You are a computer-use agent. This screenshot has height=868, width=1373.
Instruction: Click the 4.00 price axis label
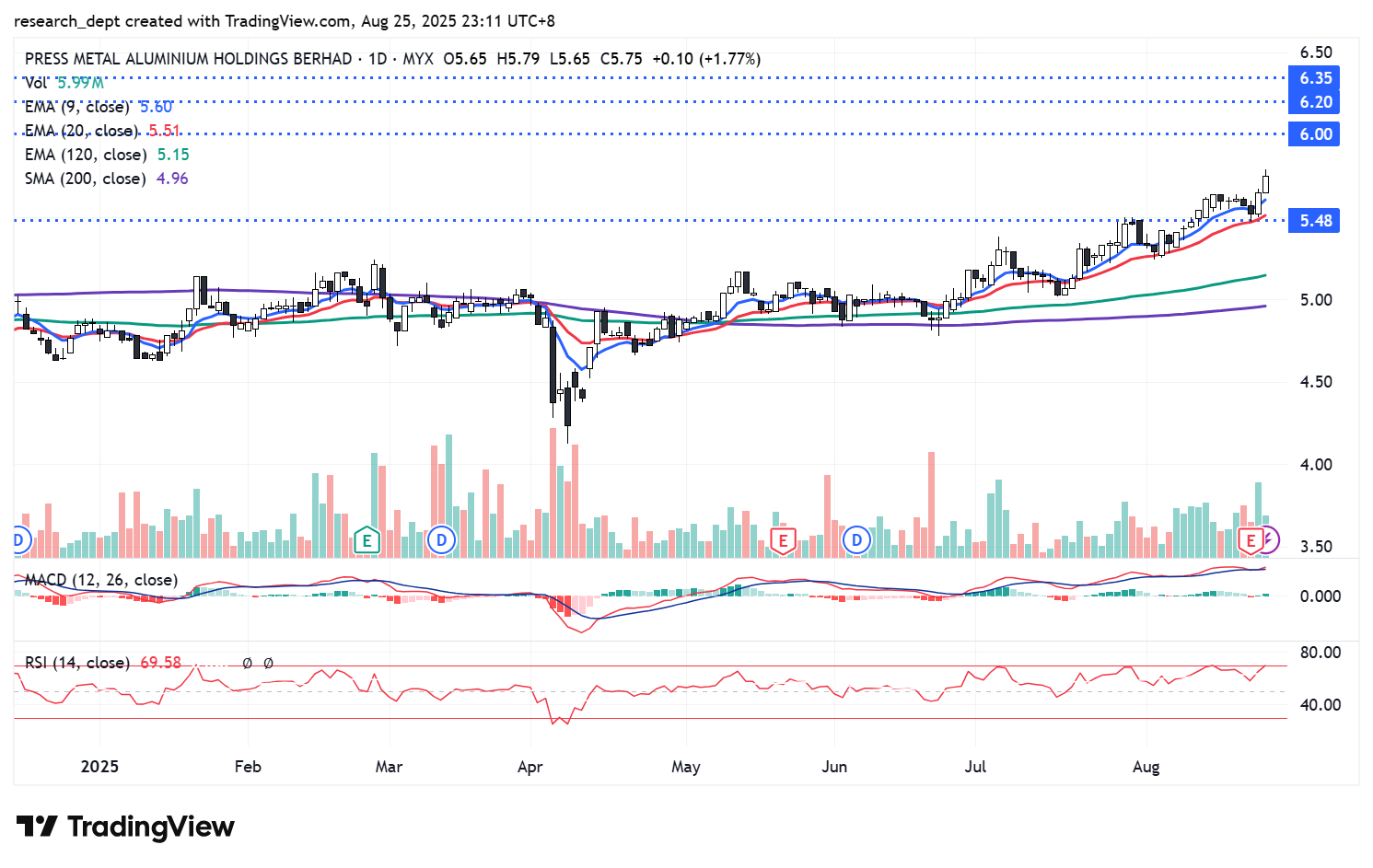tap(1316, 465)
